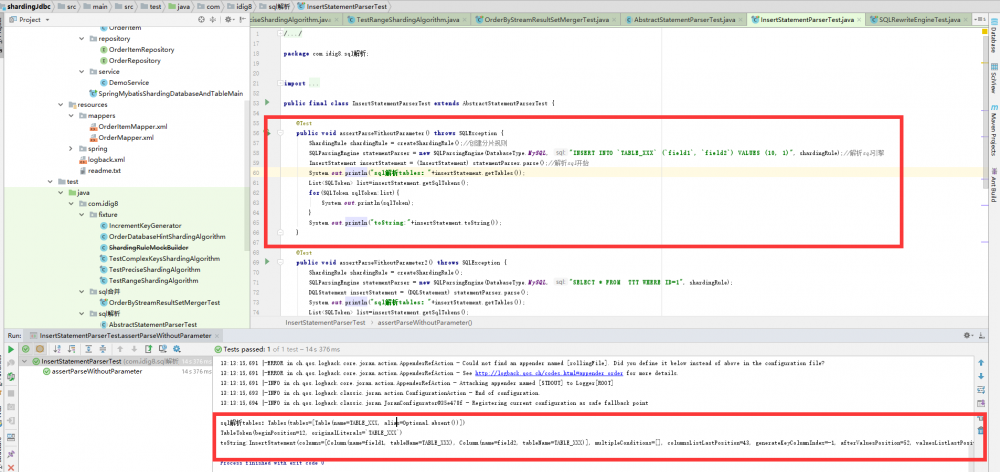Click the scroll-from-source target icon in Project panel
Viewport: 1000px width, 472px height.
[199, 19]
